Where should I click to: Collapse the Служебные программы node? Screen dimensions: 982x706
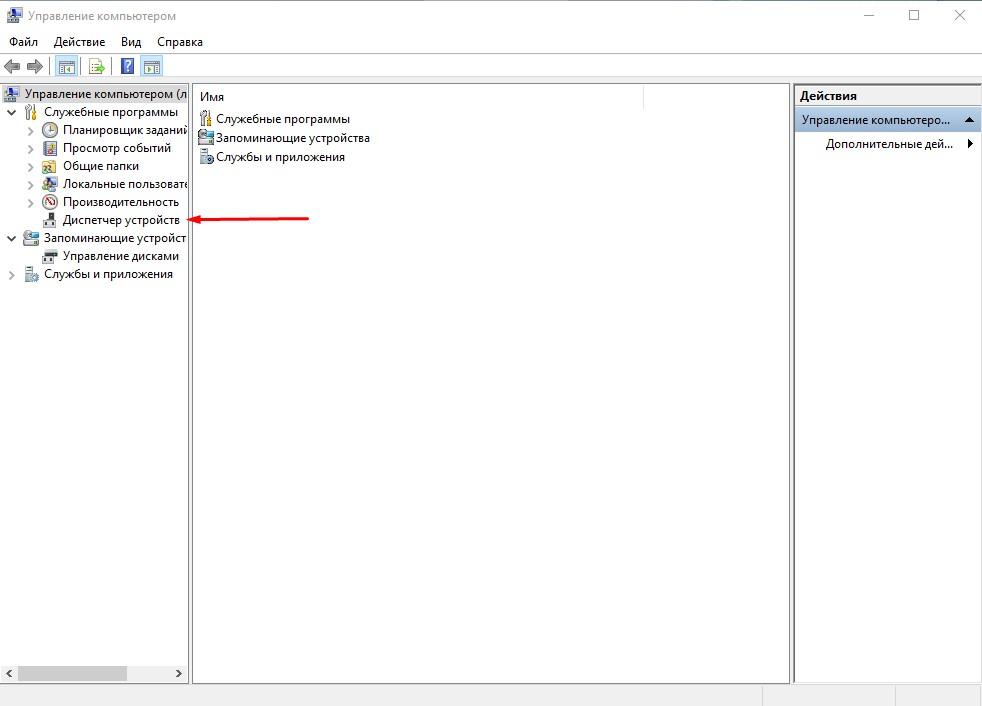pyautogui.click(x=11, y=113)
